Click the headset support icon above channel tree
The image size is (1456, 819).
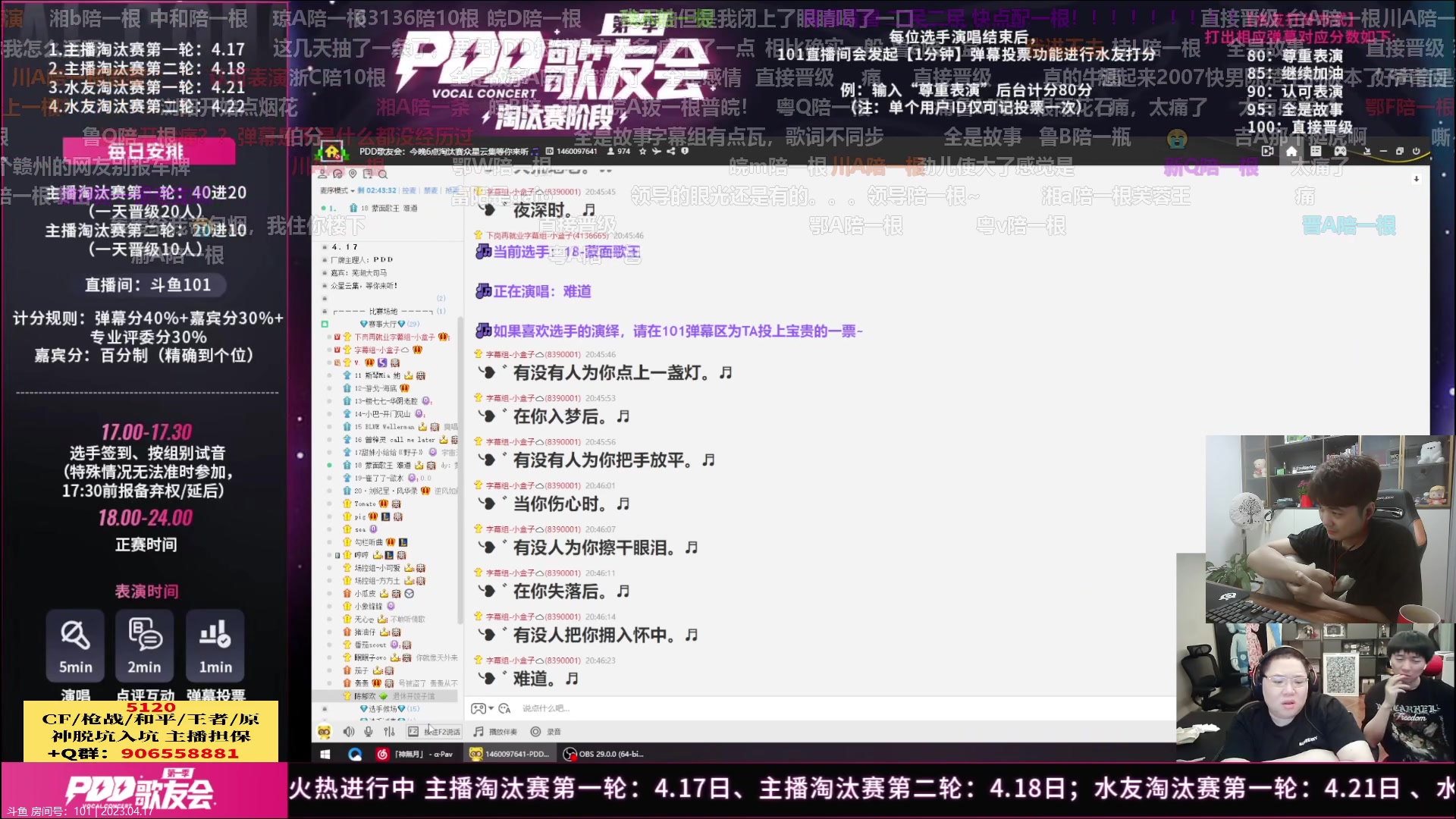coord(337,174)
